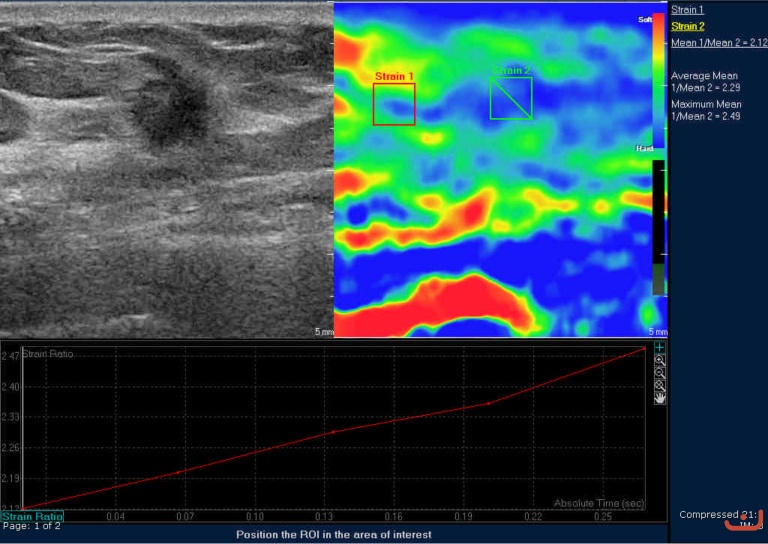Click the Page 1 of 2 indicator

[31, 526]
